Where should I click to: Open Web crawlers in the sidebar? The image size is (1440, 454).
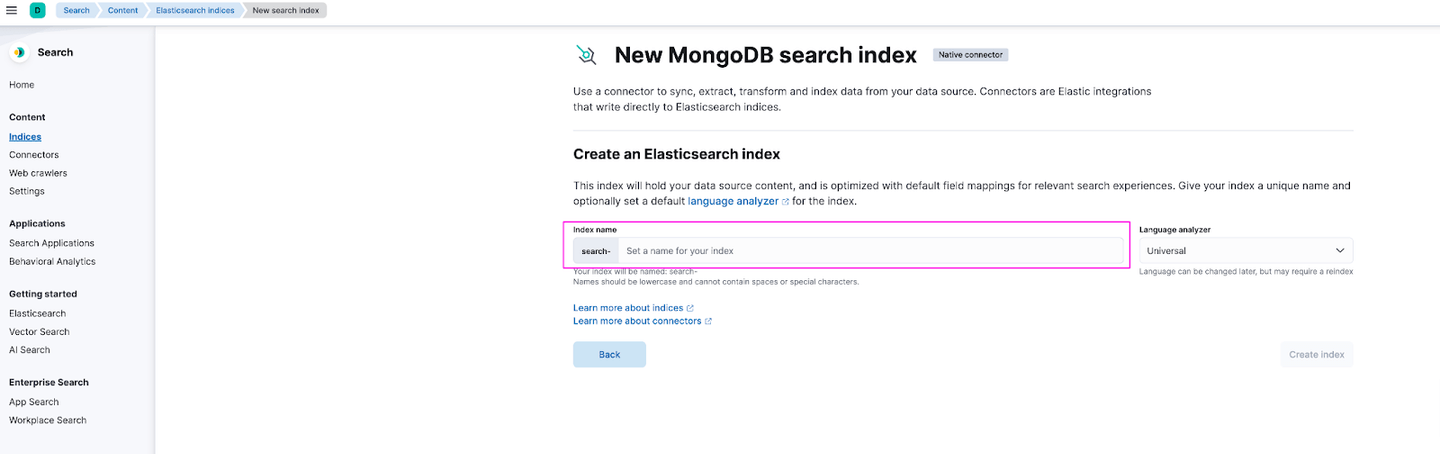(38, 173)
